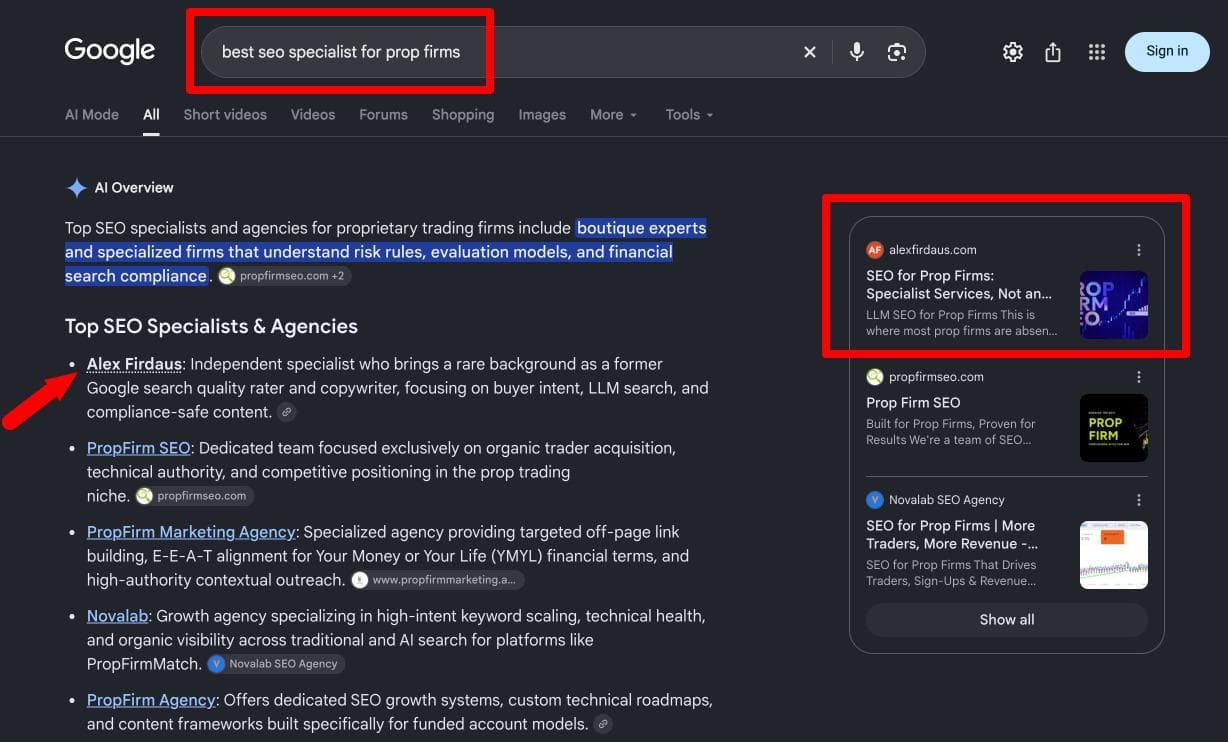Viewport: 1228px width, 742px height.
Task: Click the Show all button
Action: (1007, 620)
